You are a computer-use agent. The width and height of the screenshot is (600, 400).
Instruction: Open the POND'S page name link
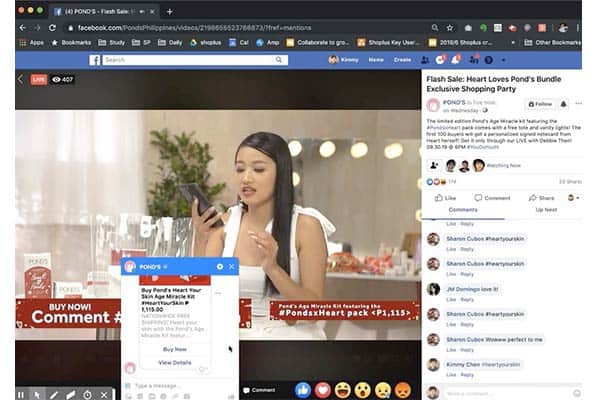point(454,102)
